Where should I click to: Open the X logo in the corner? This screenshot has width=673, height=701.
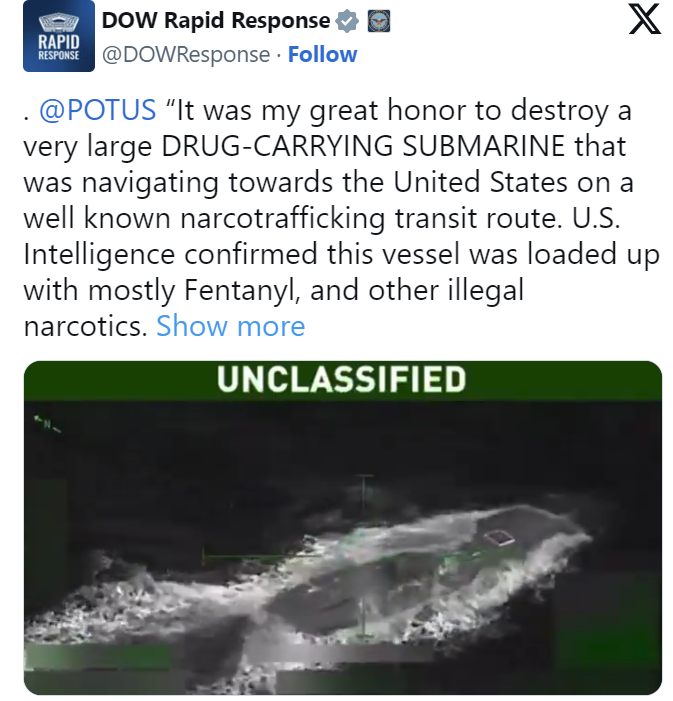pyautogui.click(x=644, y=18)
